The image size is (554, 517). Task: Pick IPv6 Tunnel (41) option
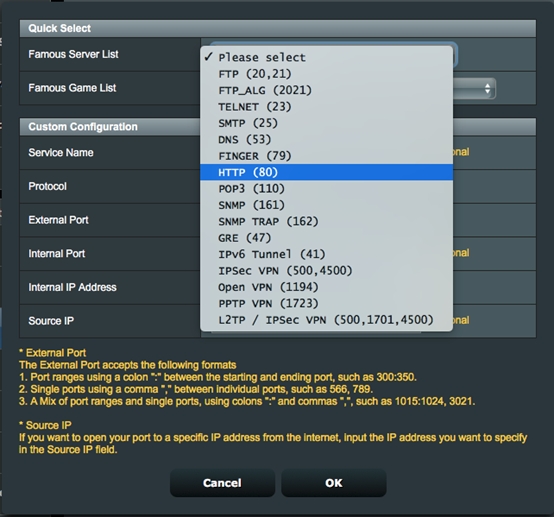pos(326,254)
